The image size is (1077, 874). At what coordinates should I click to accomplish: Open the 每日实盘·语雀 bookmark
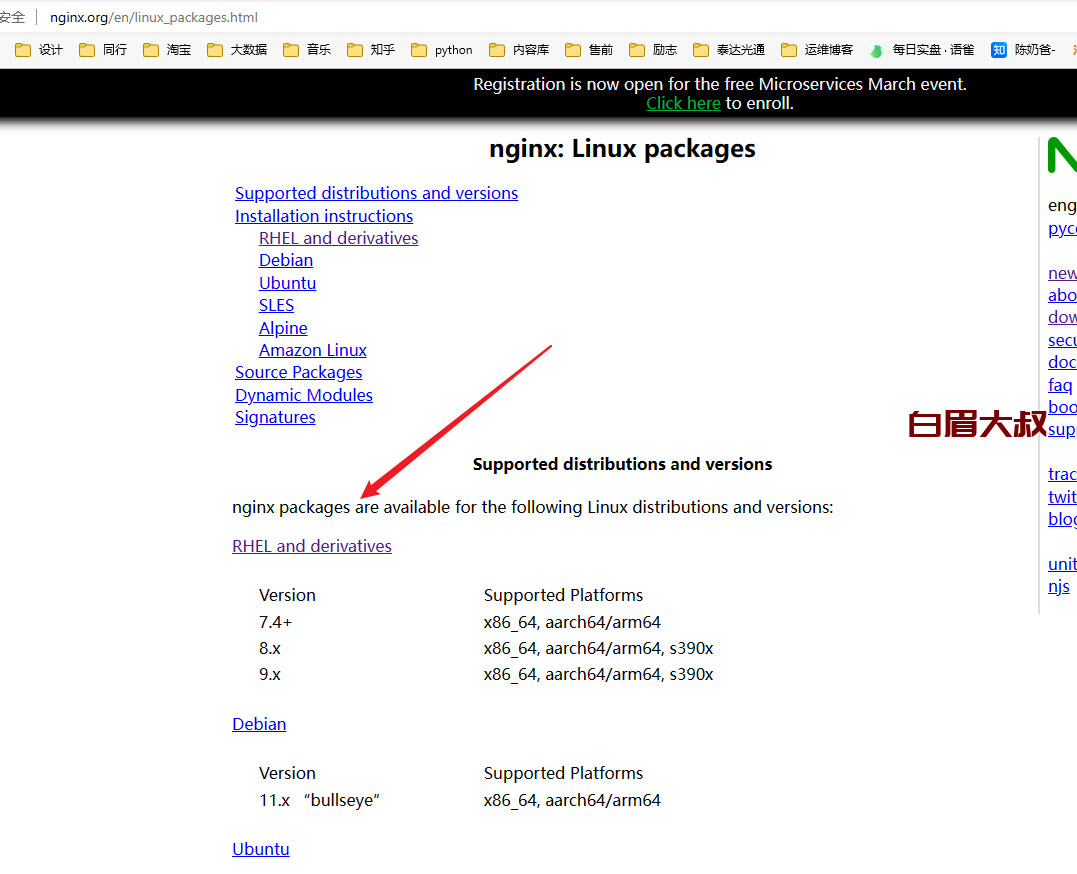click(922, 49)
